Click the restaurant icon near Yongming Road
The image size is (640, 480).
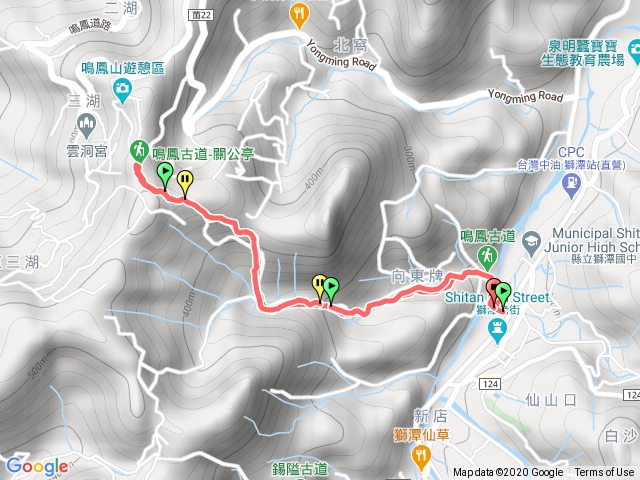pos(299,16)
